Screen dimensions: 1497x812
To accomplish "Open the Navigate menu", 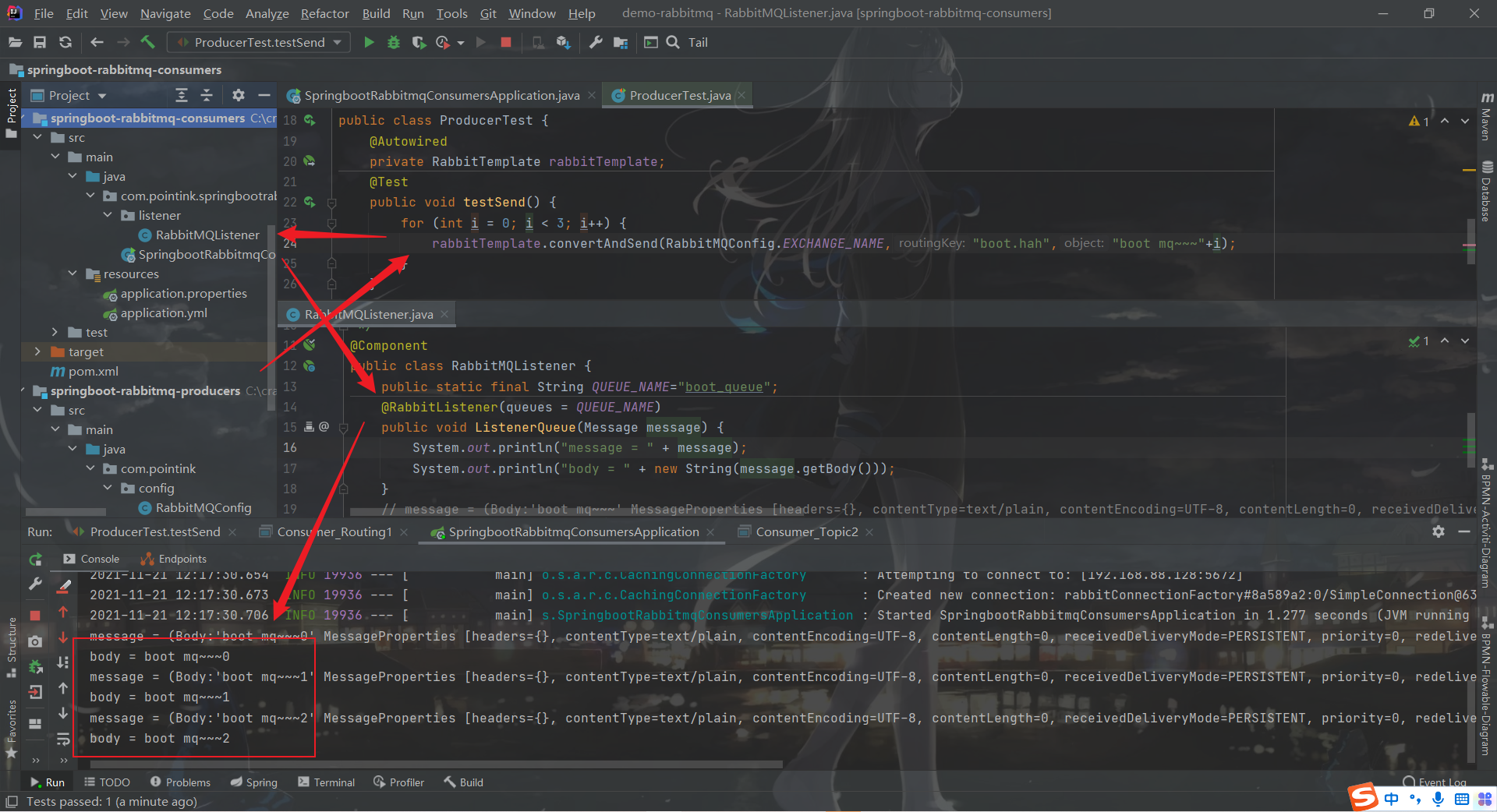I will tap(165, 13).
